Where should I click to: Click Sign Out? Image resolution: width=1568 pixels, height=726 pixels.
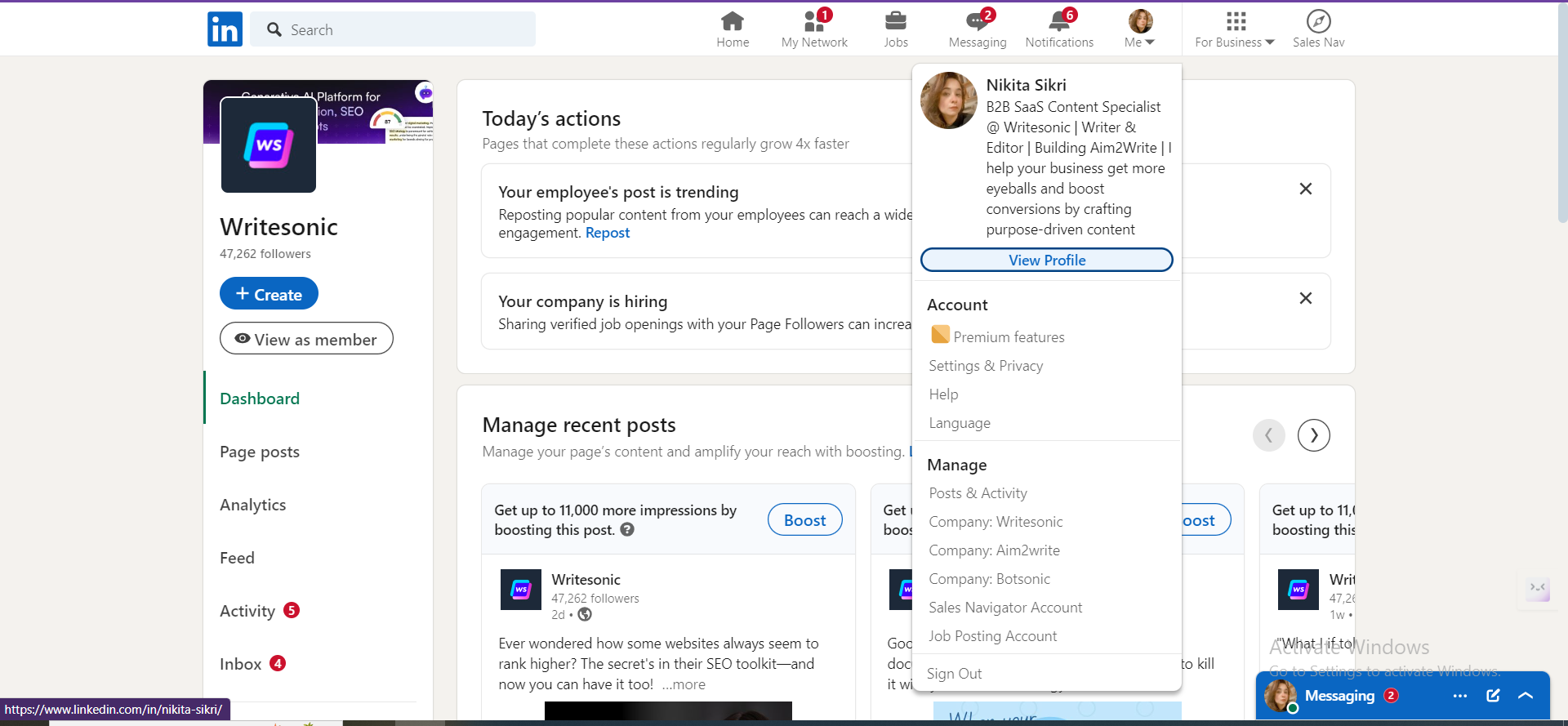point(954,674)
